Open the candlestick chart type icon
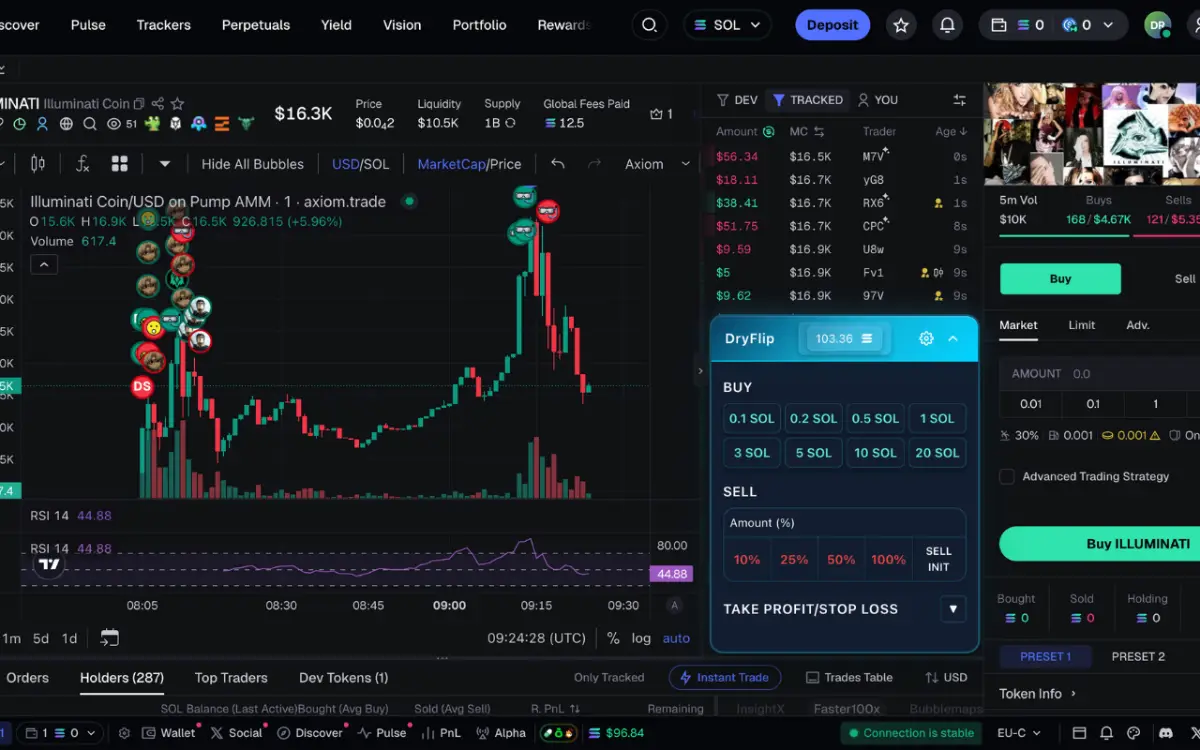 tap(38, 164)
